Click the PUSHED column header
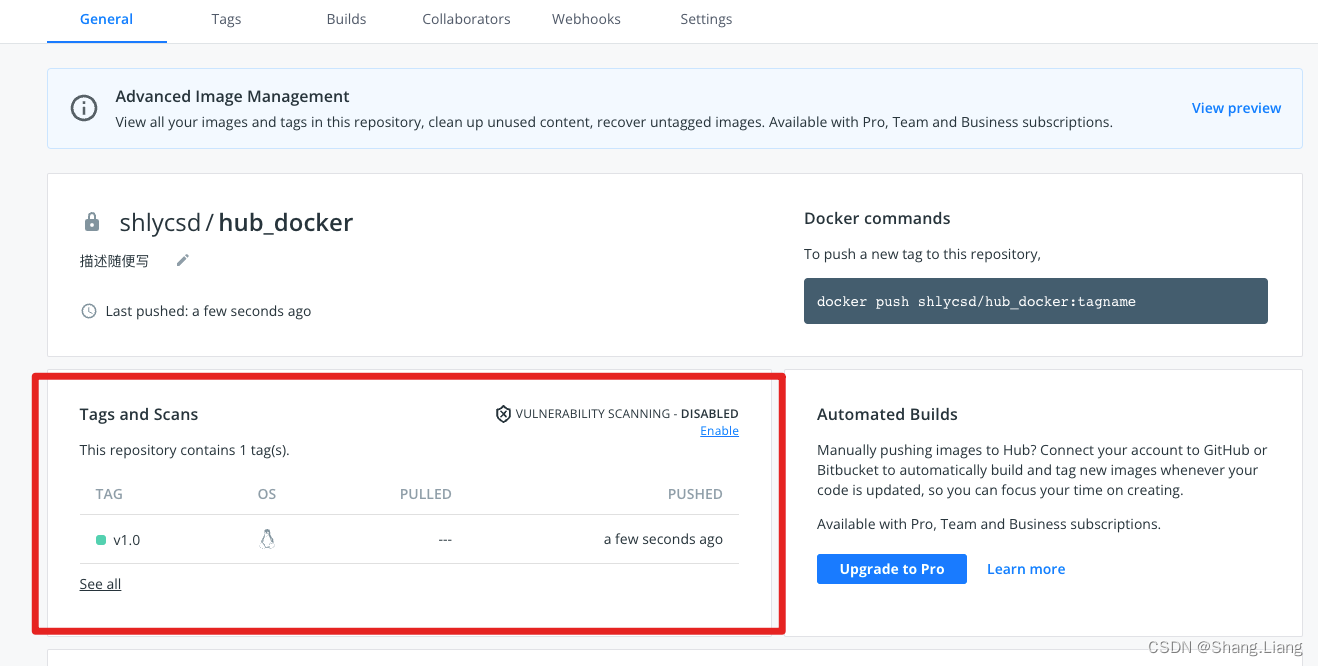This screenshot has height=666, width=1318. 695,494
